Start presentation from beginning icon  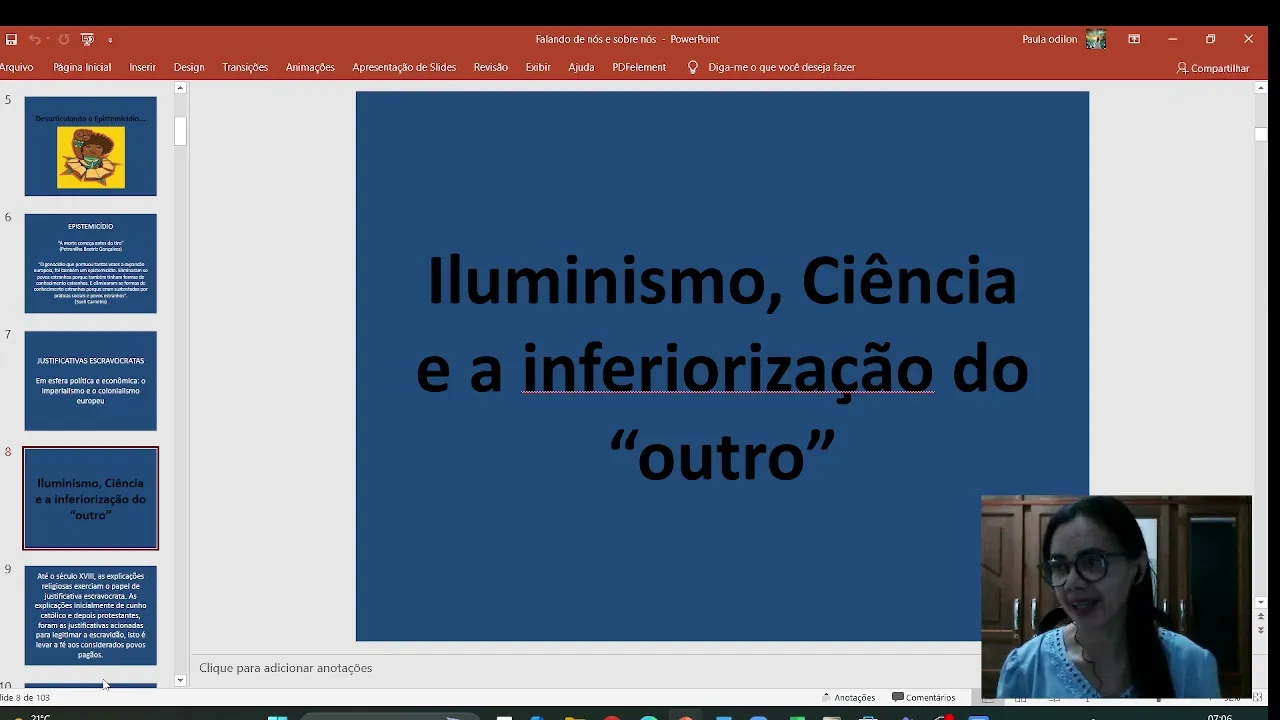tap(87, 39)
